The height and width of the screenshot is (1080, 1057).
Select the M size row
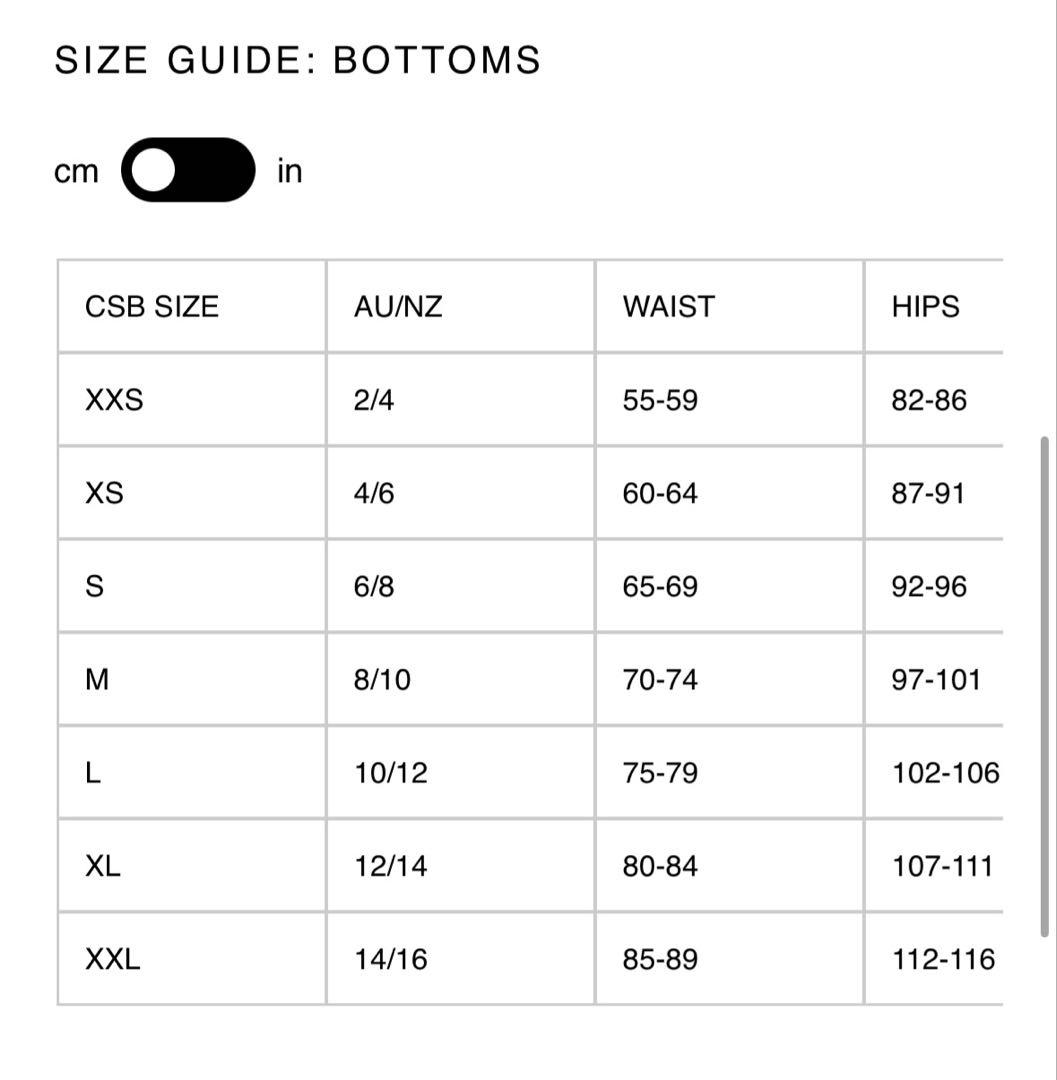(97, 680)
